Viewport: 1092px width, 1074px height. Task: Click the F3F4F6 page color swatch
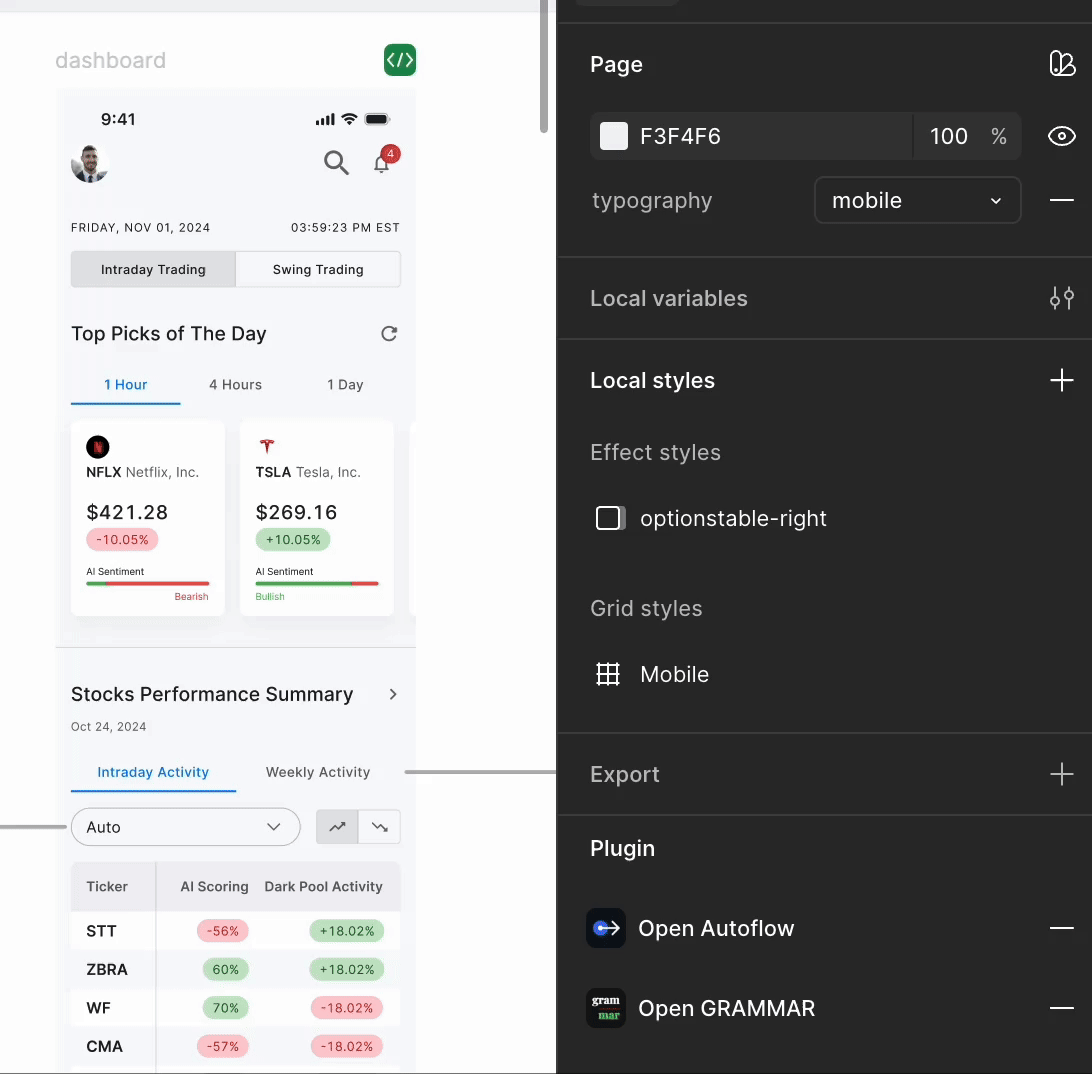point(614,136)
